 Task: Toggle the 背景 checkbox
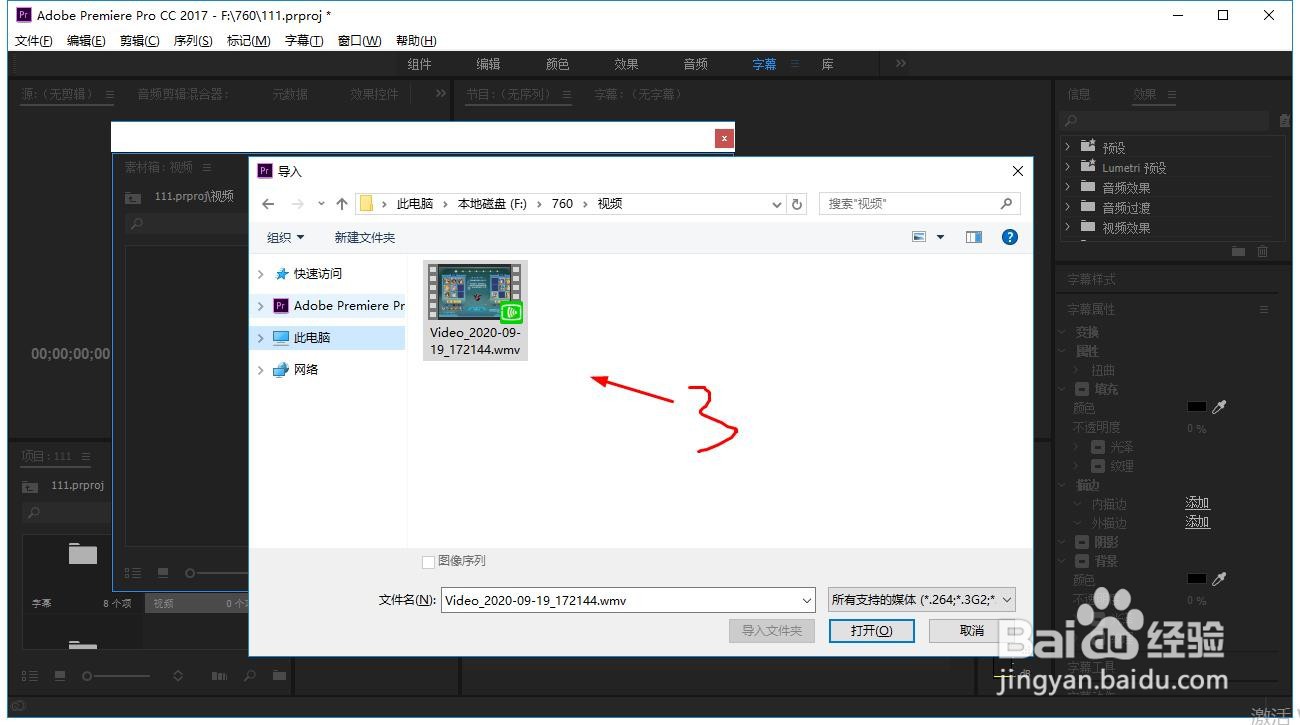click(x=1082, y=561)
